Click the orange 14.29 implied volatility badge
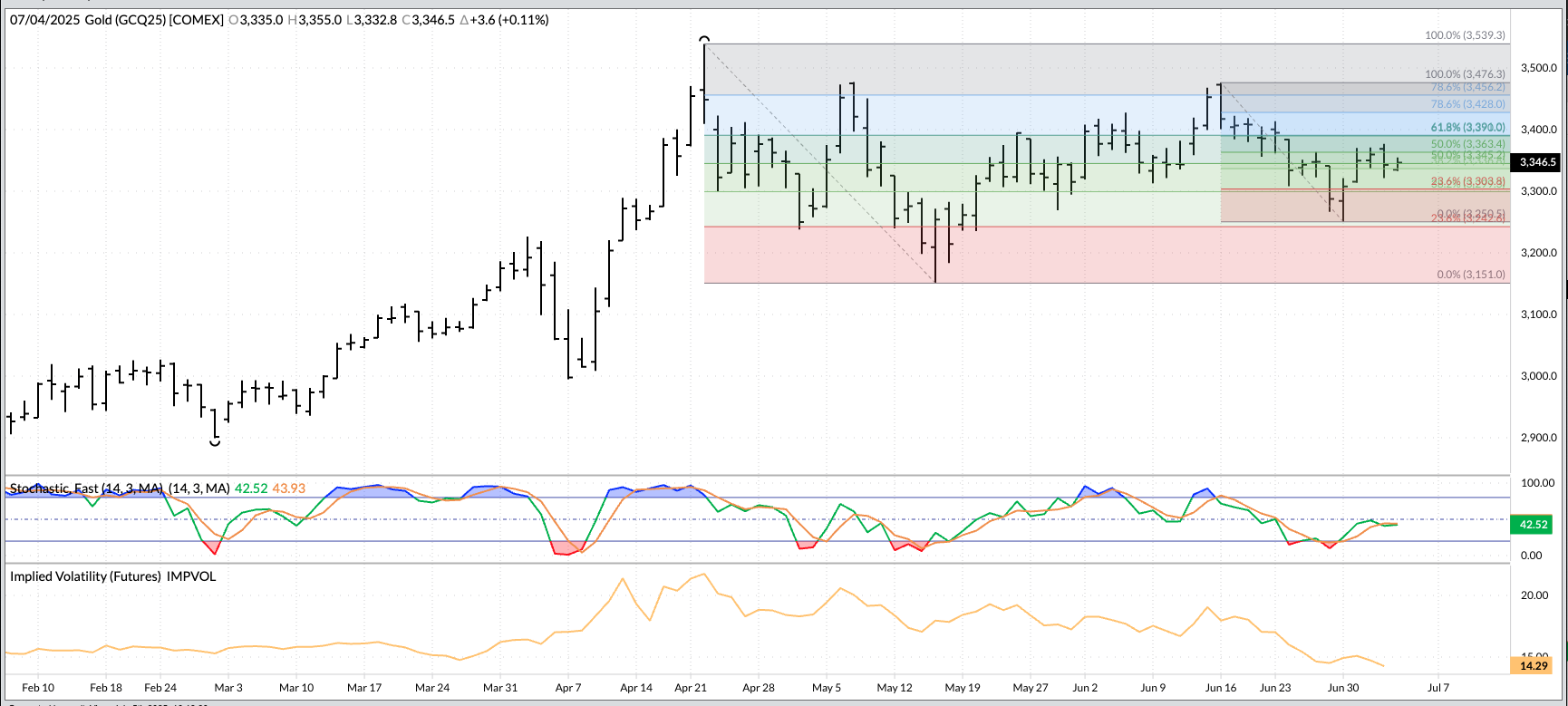 (x=1534, y=666)
